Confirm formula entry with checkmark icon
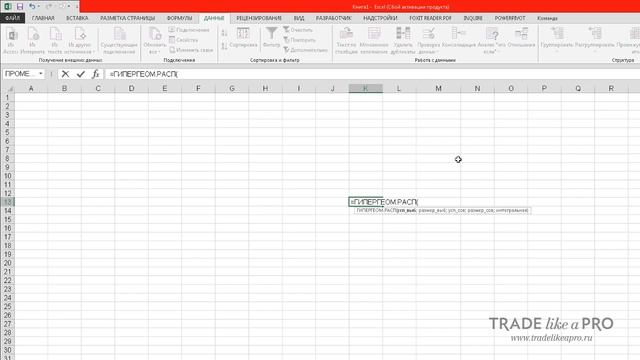The width and height of the screenshot is (640, 360). (x=80, y=74)
